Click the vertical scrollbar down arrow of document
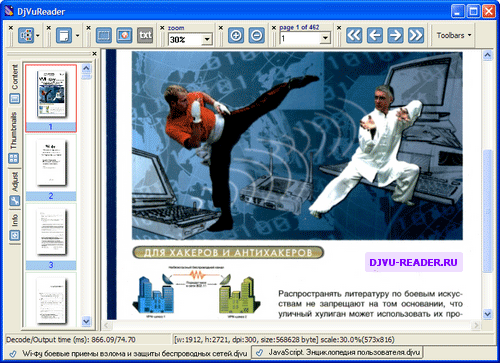 (487, 314)
